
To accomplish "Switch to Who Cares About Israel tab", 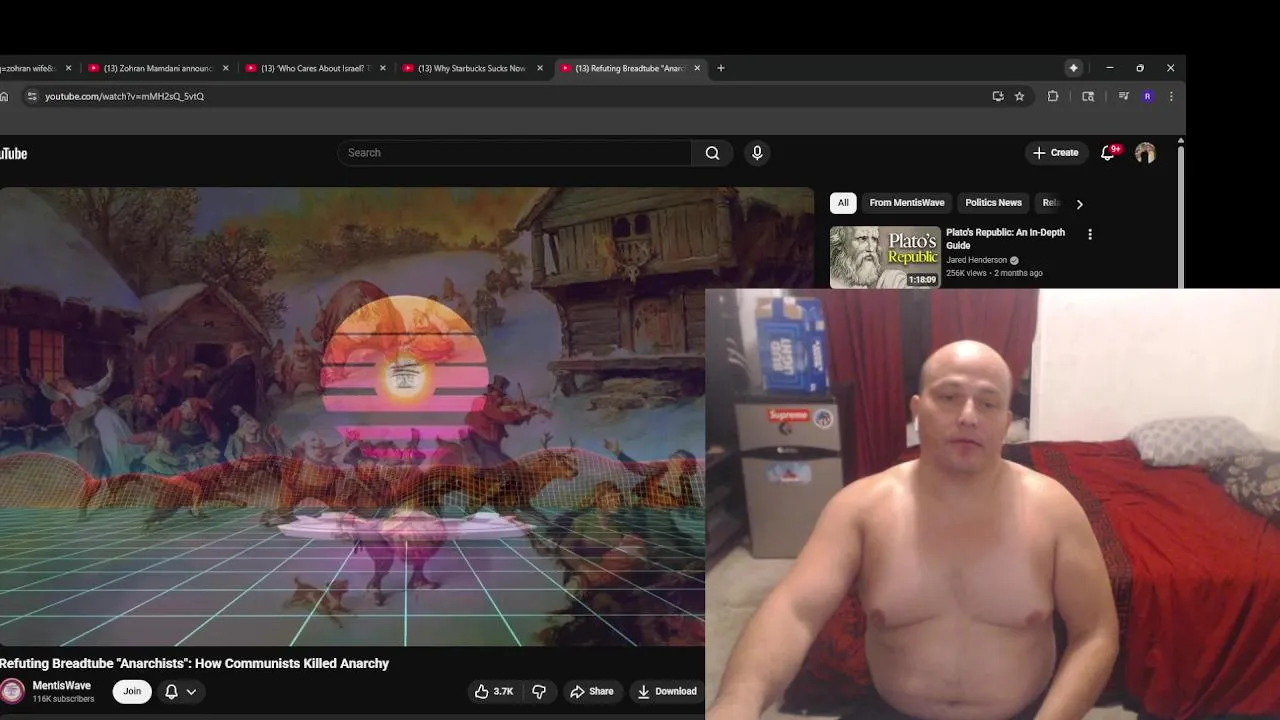I will tap(315, 68).
